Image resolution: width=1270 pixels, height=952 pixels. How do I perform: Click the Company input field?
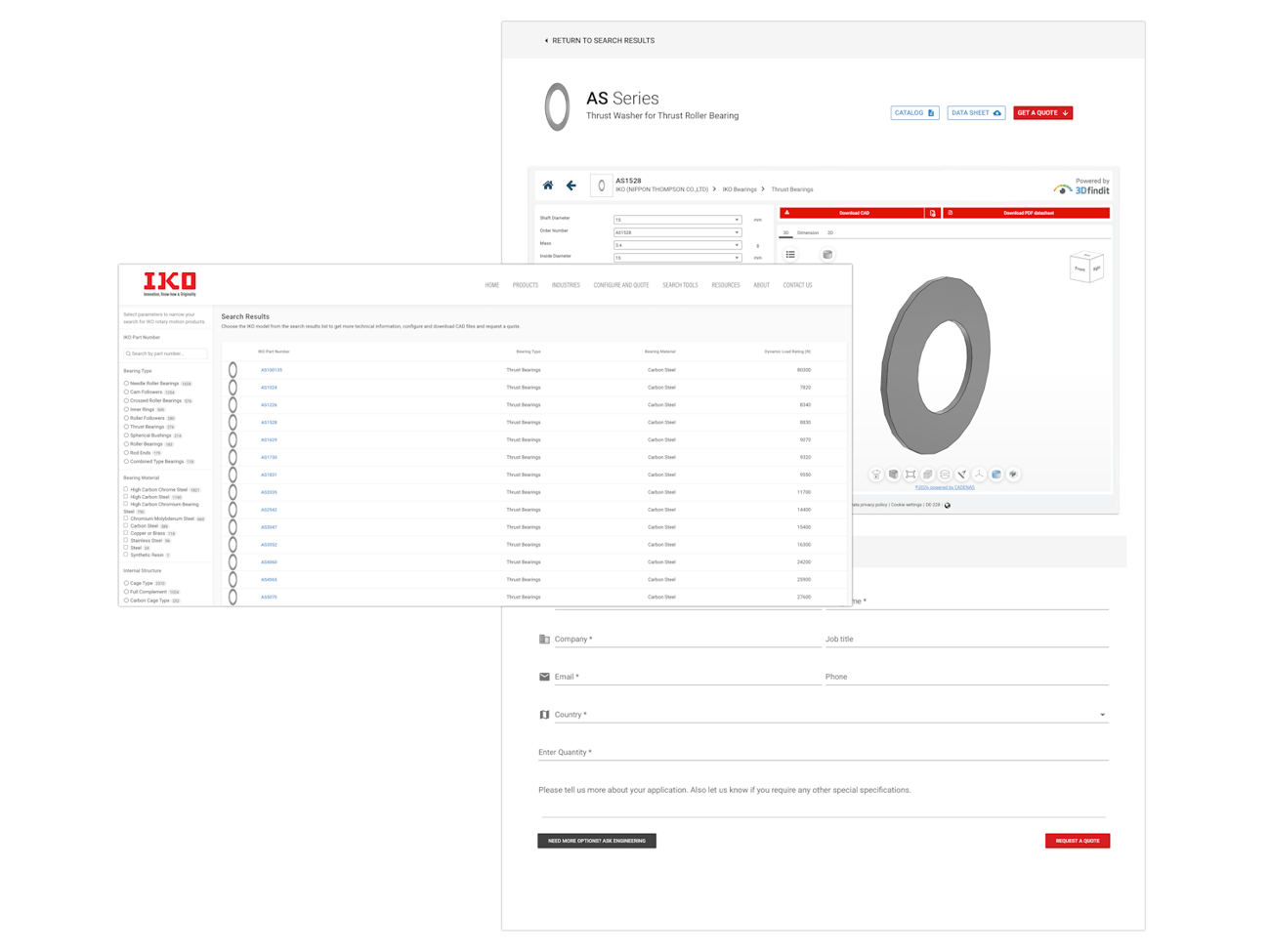click(688, 640)
